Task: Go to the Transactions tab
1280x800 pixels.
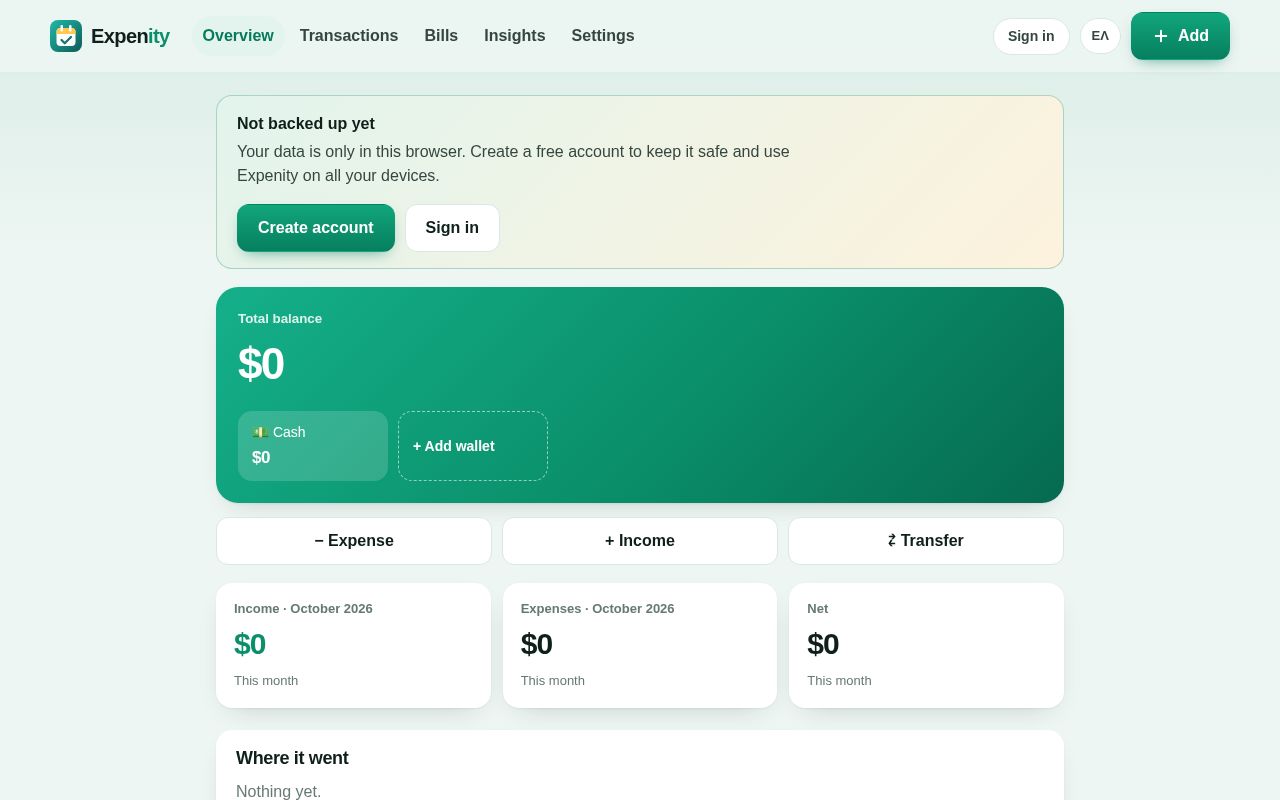Action: pos(349,36)
